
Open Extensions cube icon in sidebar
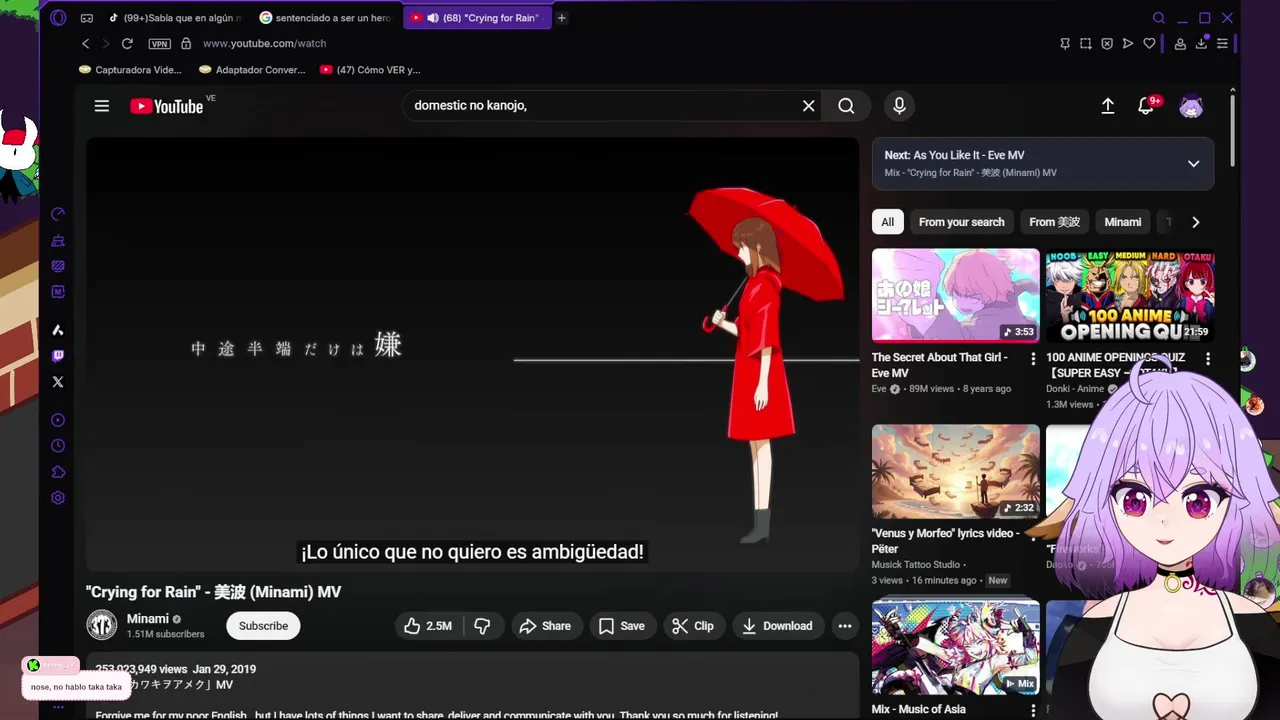click(58, 472)
